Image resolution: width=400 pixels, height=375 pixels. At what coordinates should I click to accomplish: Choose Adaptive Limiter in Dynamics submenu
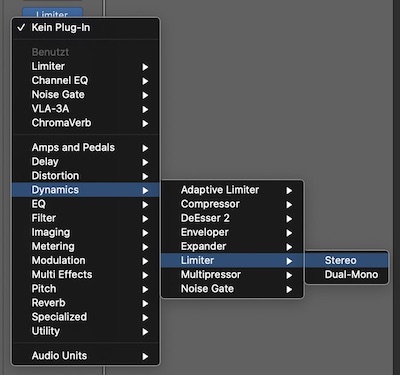point(232,190)
